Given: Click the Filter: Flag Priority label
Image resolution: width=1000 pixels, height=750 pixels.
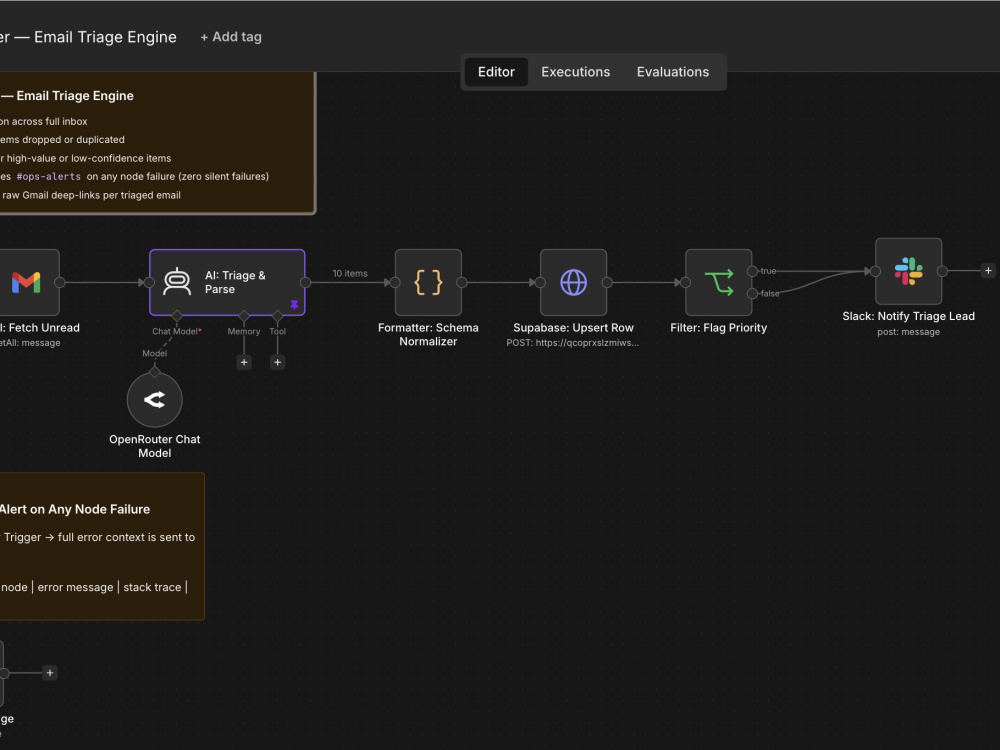Looking at the screenshot, I should point(719,328).
